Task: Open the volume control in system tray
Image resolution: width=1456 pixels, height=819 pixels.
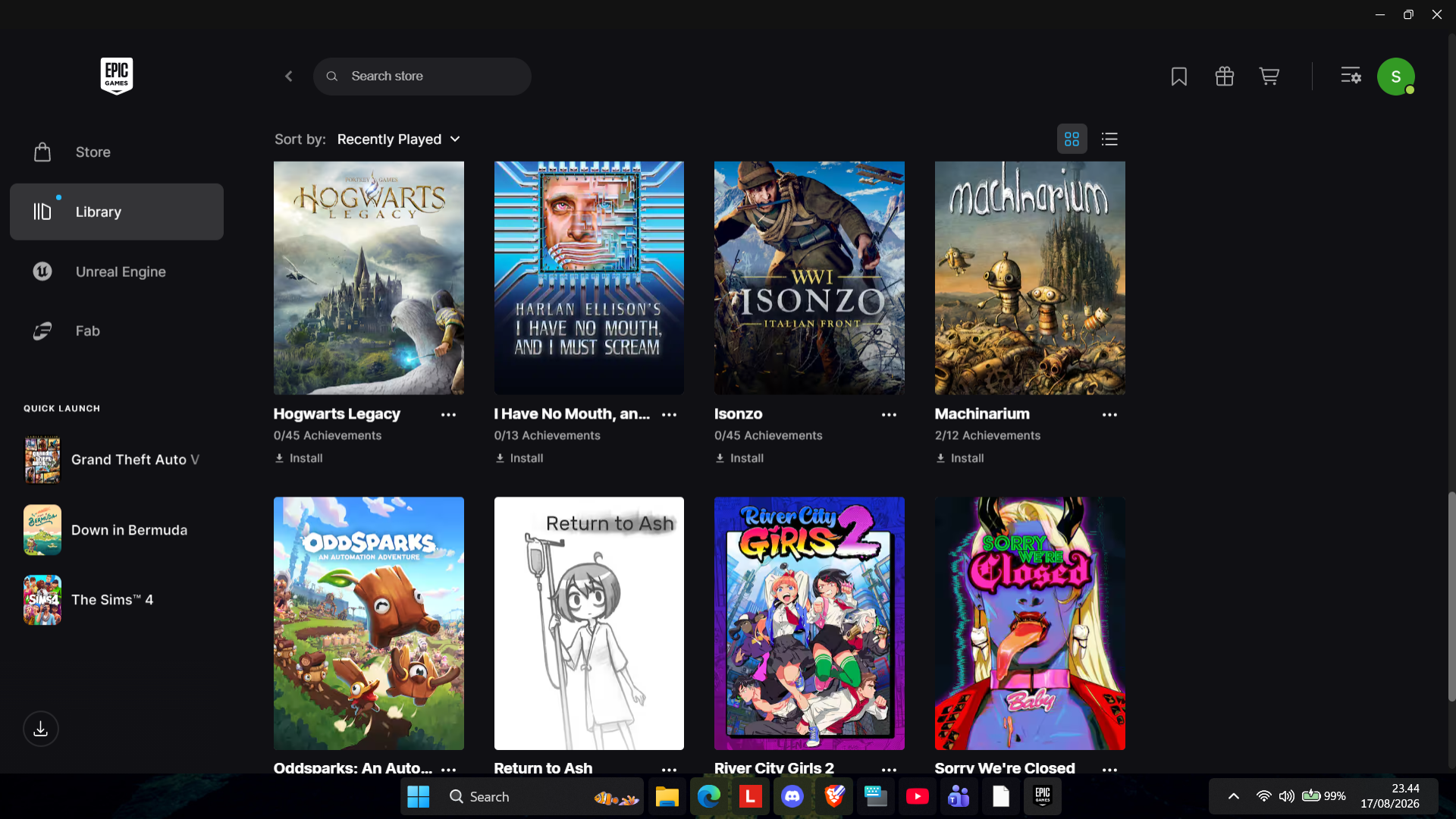Action: pos(1287,796)
